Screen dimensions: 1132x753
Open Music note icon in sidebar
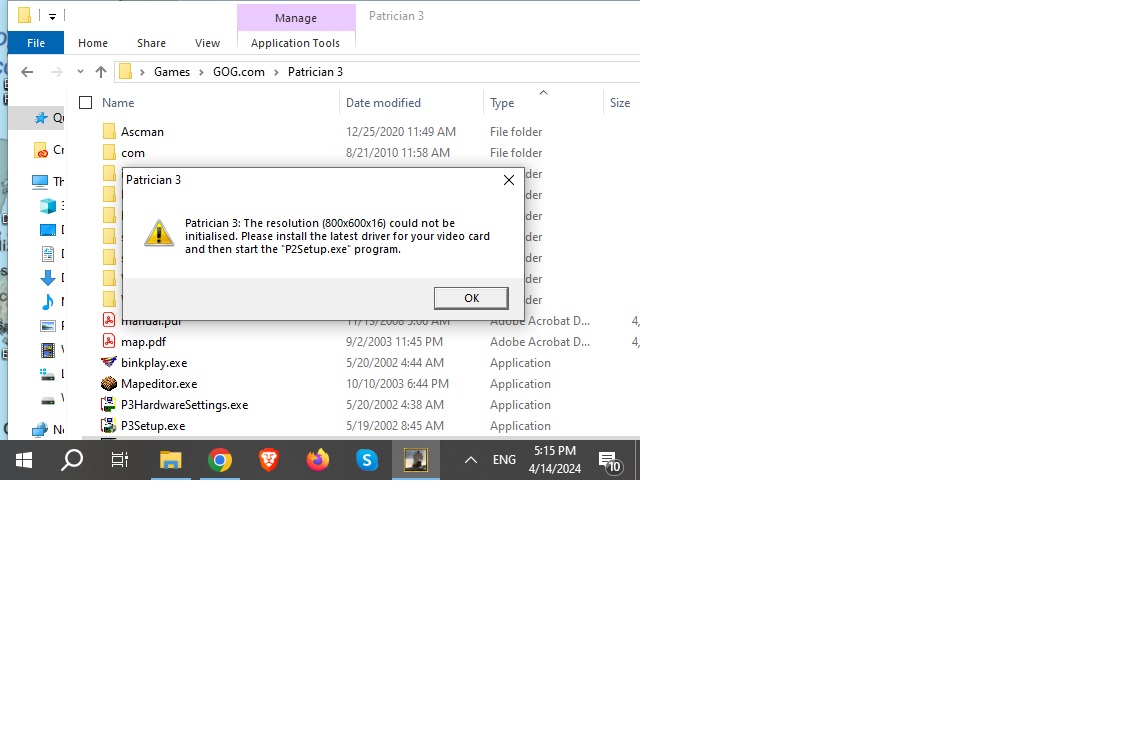point(48,302)
